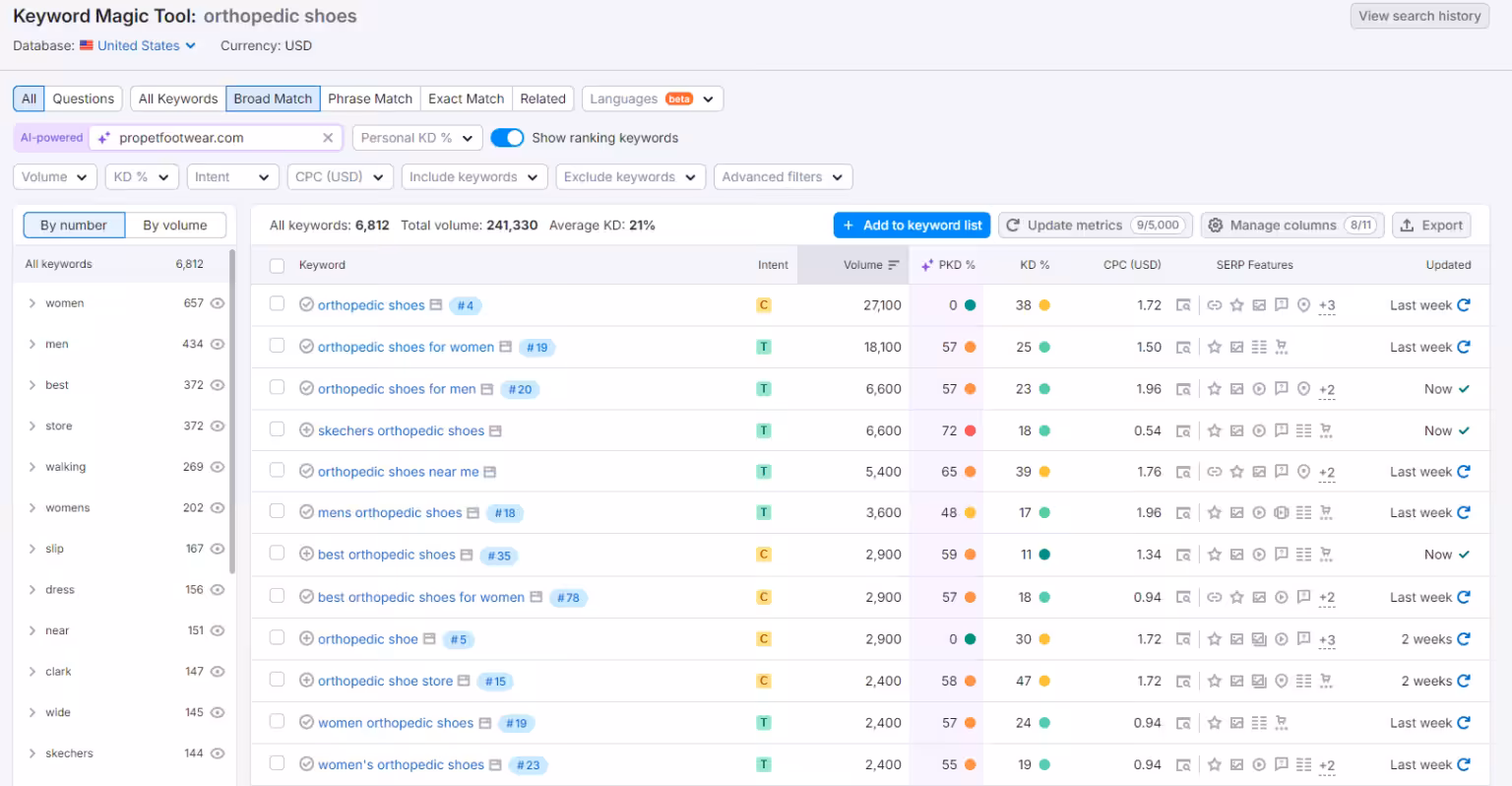This screenshot has width=1512, height=786.
Task: Check the box for orthopedic shoes for men
Action: (277, 388)
